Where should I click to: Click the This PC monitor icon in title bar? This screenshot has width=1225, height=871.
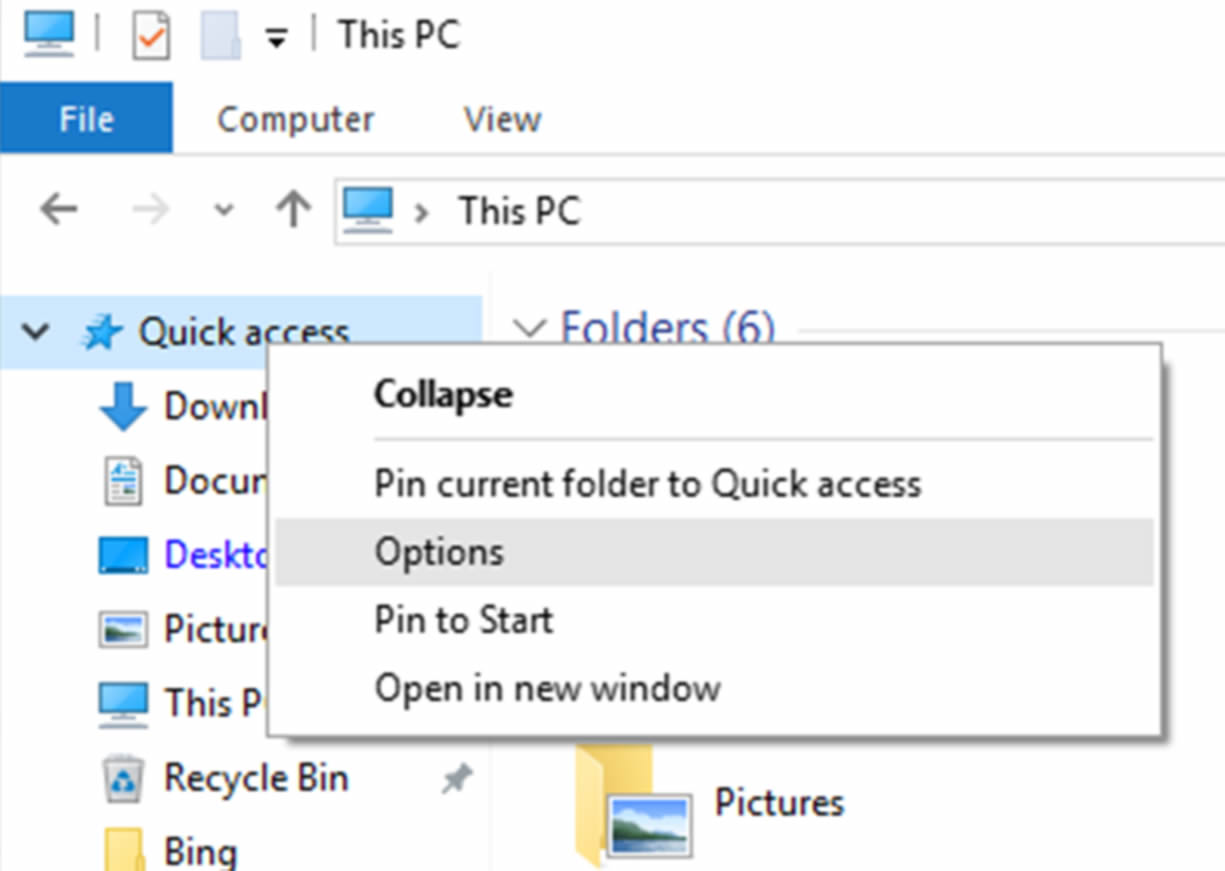coord(50,34)
